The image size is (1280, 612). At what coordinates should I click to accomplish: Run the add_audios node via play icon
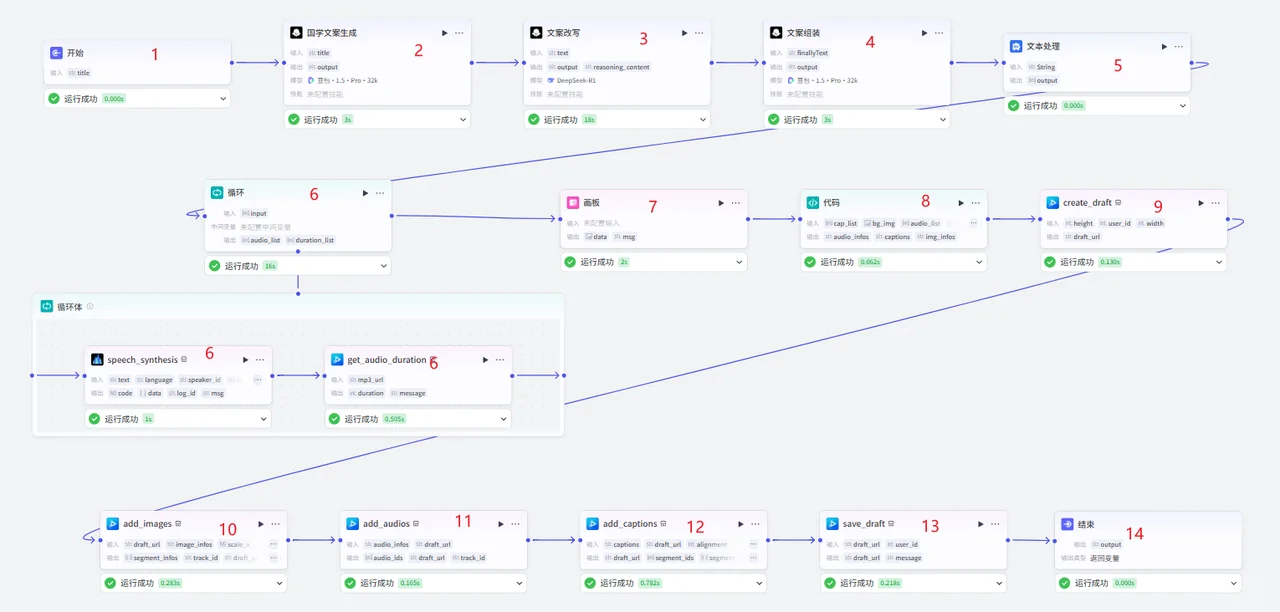501,523
